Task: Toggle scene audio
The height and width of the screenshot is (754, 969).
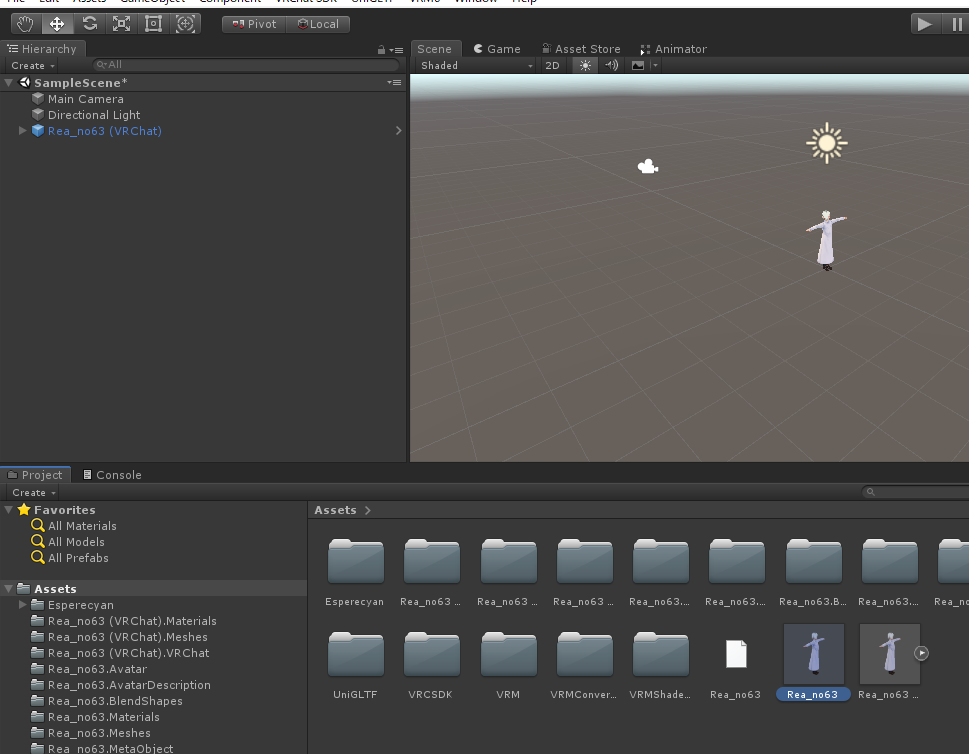Action: pyautogui.click(x=611, y=66)
